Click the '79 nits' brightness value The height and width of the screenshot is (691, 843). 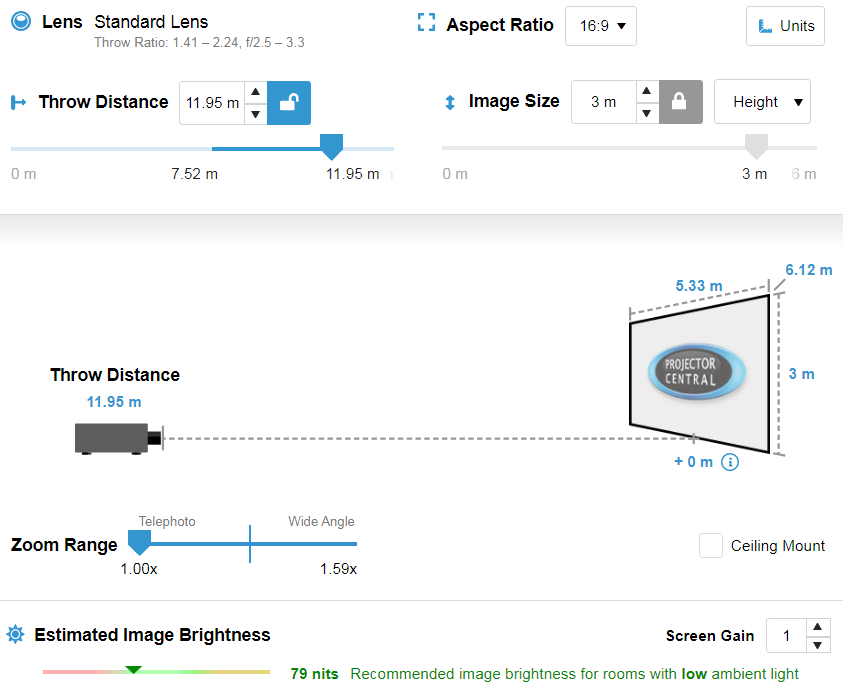coord(315,674)
